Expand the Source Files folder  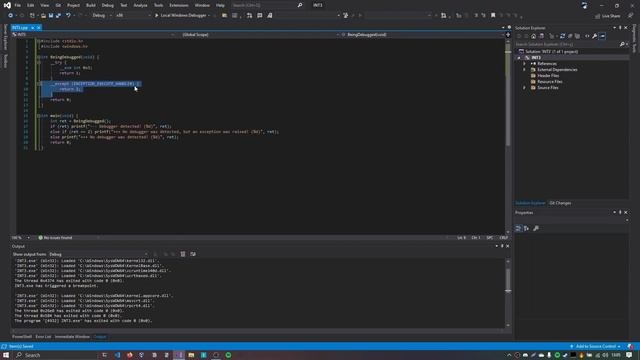(x=524, y=88)
